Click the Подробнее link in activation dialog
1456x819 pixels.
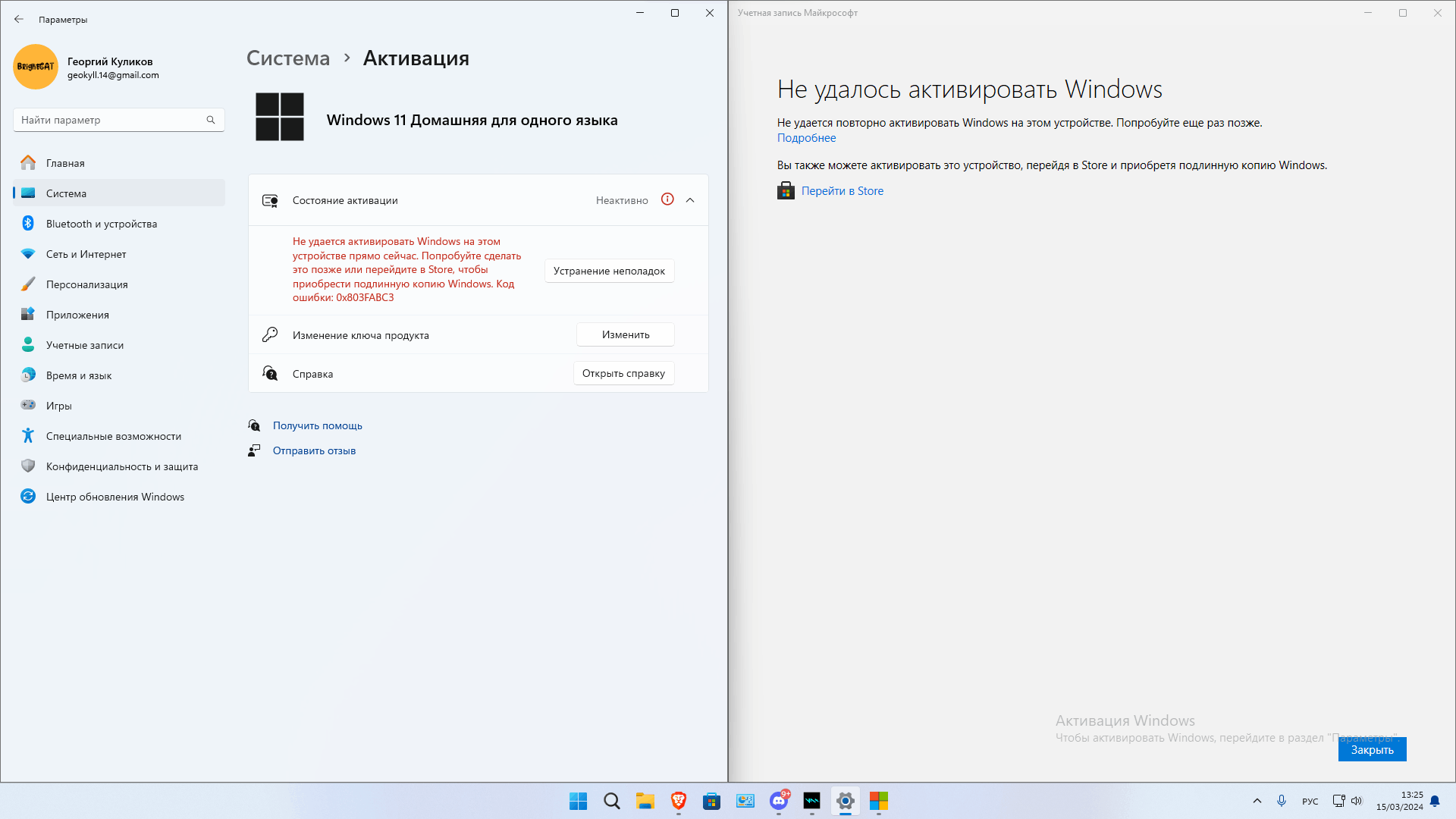pyautogui.click(x=806, y=138)
